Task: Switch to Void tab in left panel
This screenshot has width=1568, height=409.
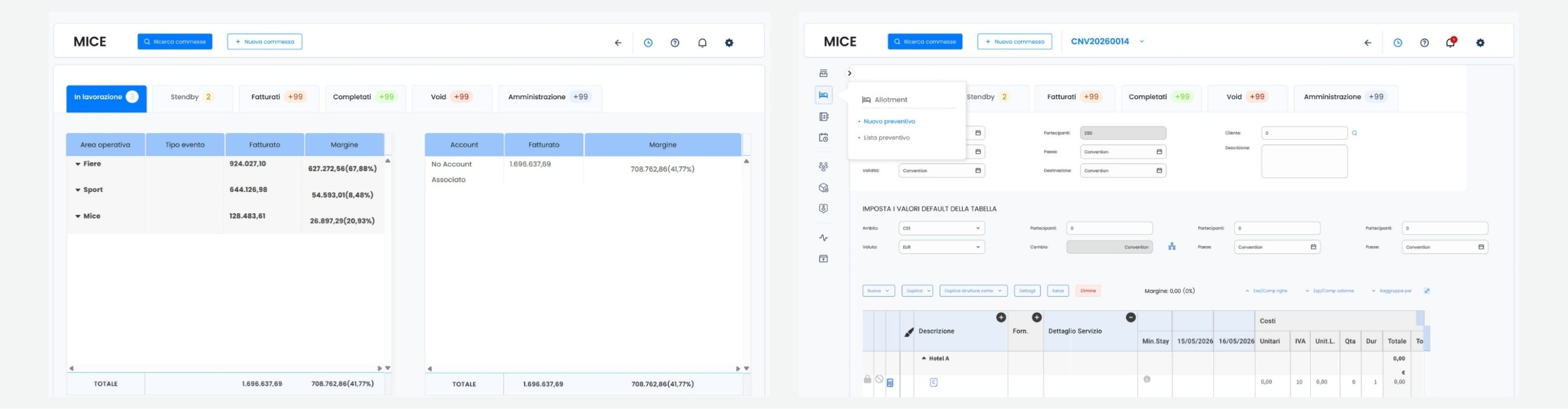Action: click(451, 98)
